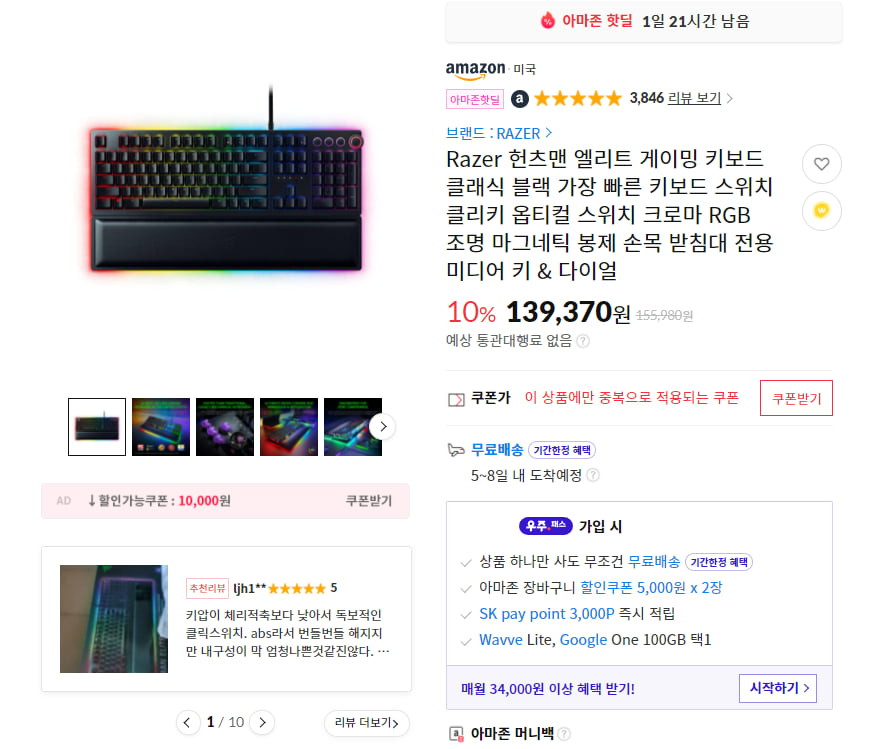
Task: Click the Amazon money back help icon
Action: pyautogui.click(x=564, y=733)
